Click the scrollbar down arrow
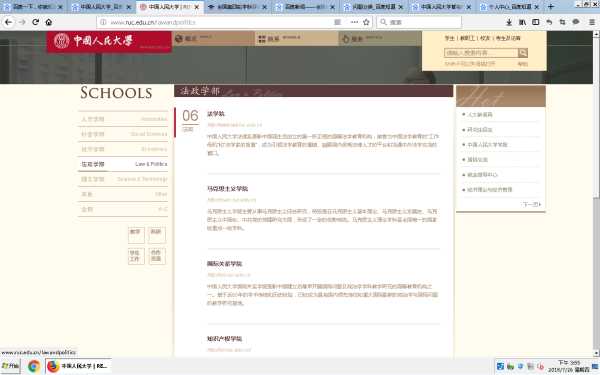The width and height of the screenshot is (600, 375). 596,353
